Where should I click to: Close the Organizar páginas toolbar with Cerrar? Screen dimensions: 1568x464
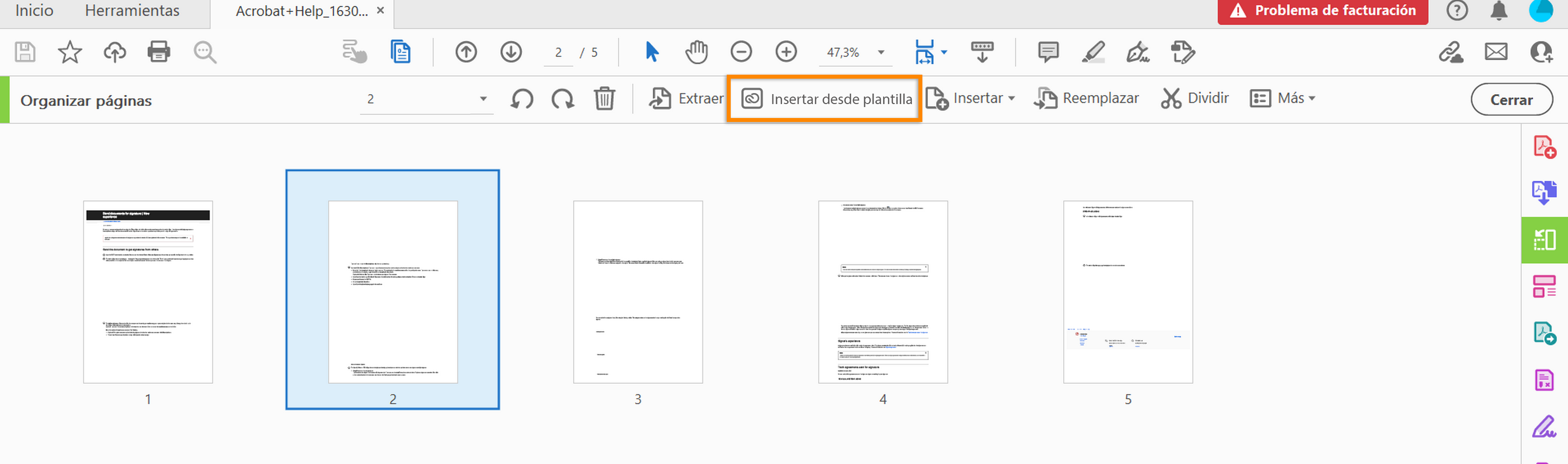1511,100
